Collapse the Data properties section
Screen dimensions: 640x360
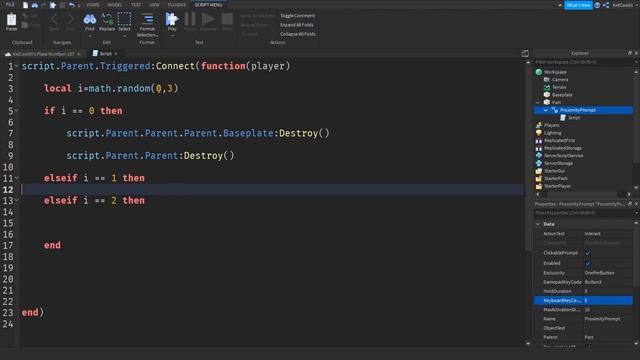point(538,224)
